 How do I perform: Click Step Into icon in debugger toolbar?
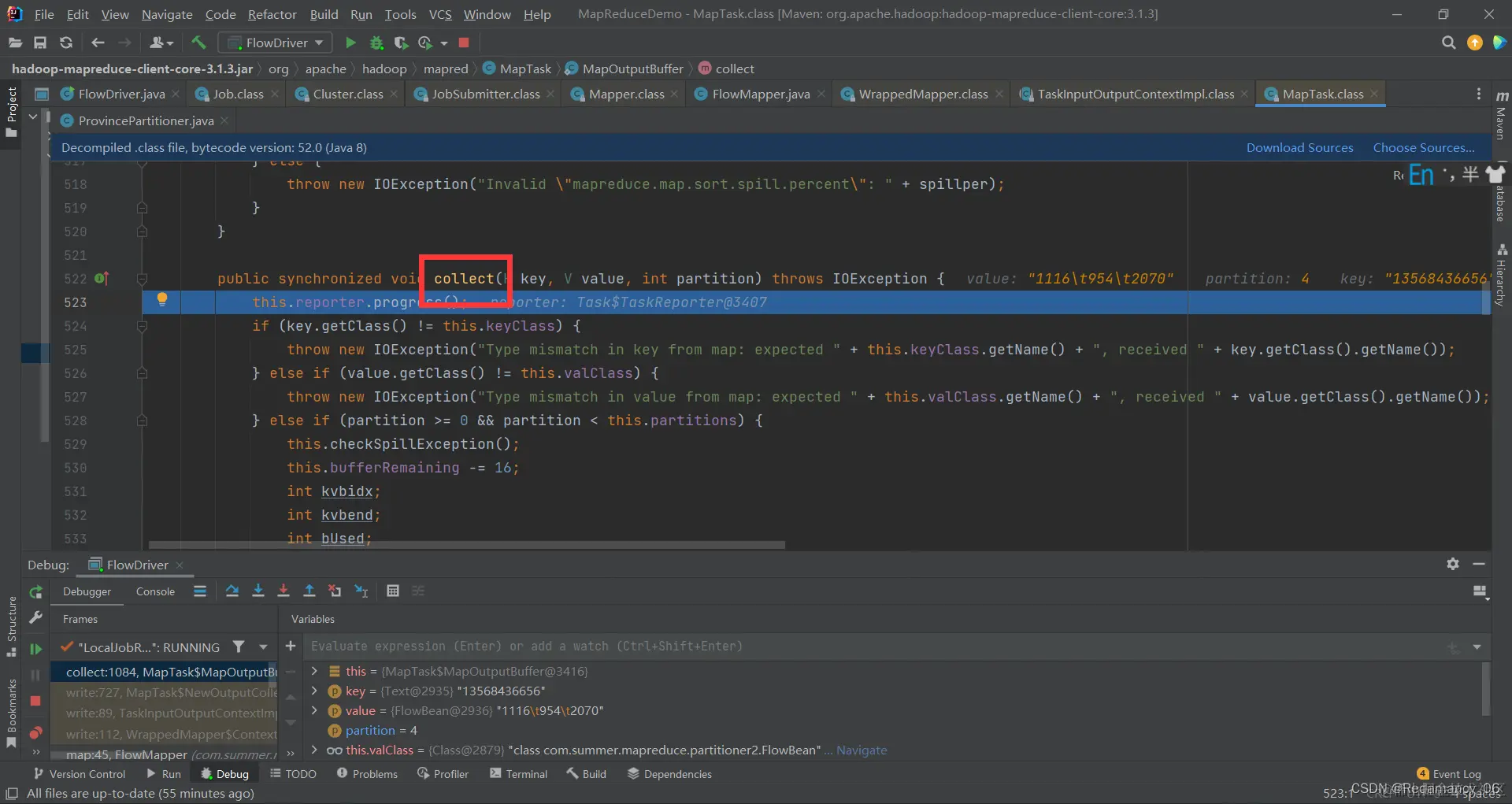258,591
